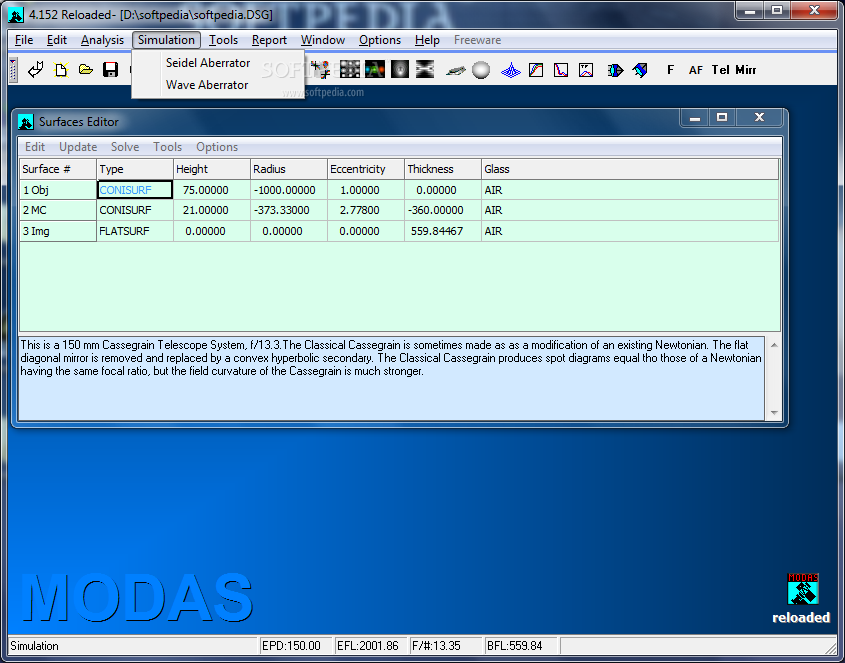The height and width of the screenshot is (663, 845).
Task: Click the Height value 75.00000
Action: tap(212, 190)
